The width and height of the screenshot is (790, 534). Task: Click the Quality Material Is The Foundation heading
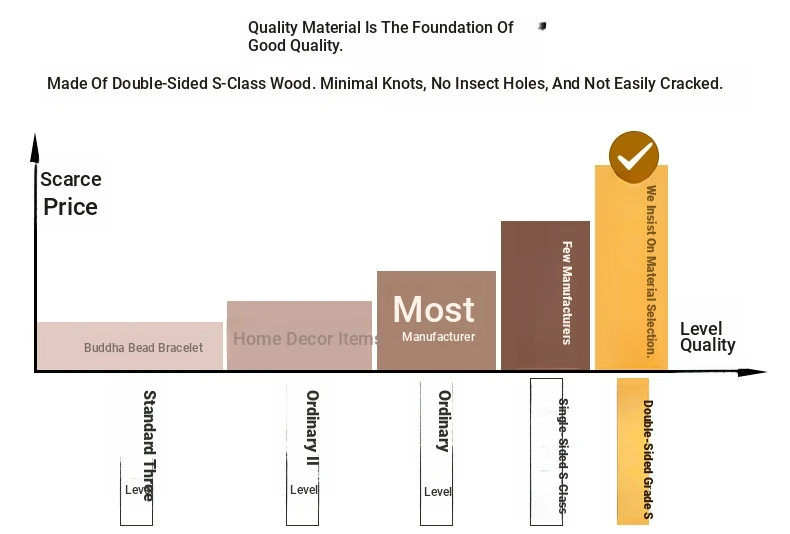click(380, 36)
